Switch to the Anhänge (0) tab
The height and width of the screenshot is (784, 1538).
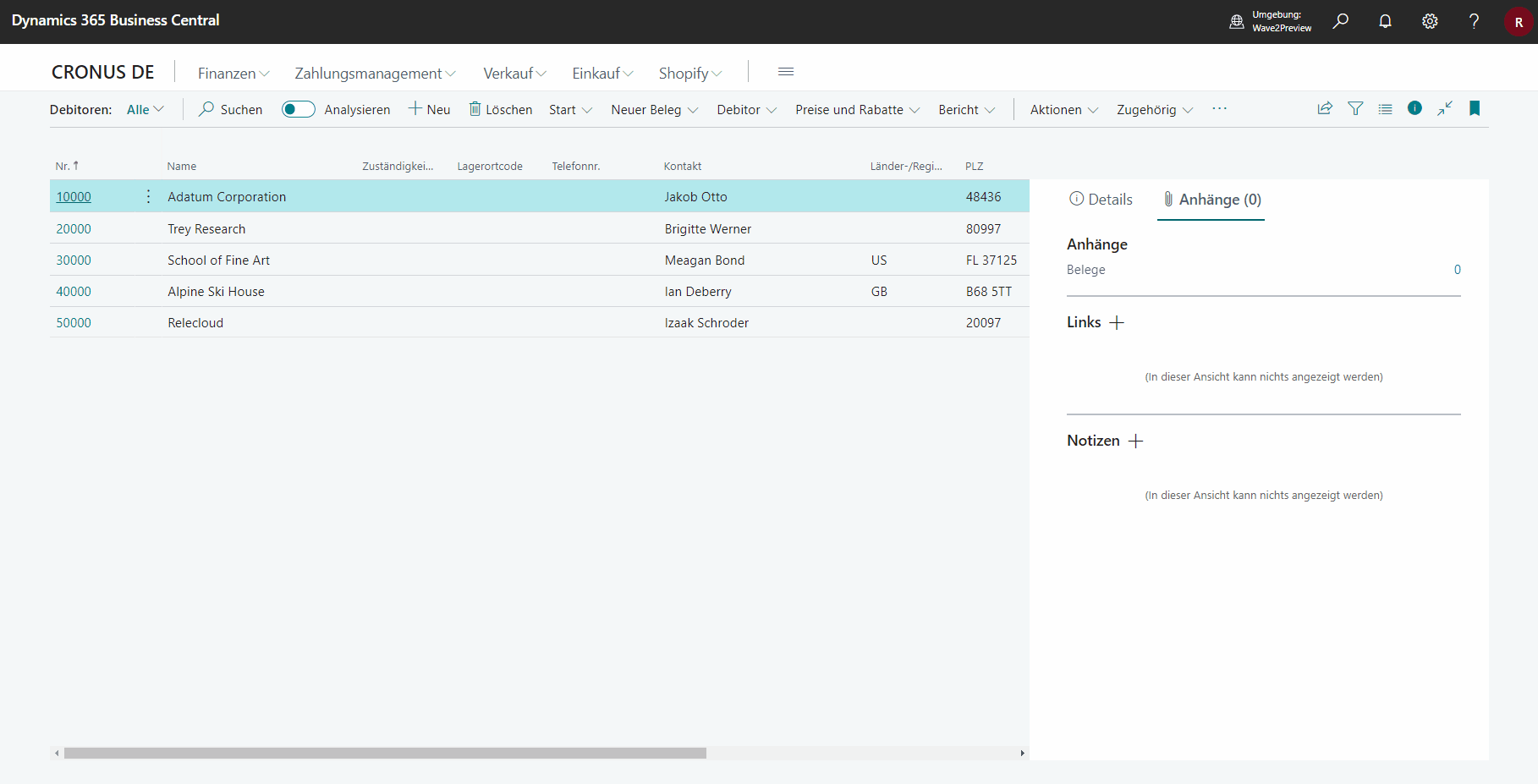(x=1211, y=200)
